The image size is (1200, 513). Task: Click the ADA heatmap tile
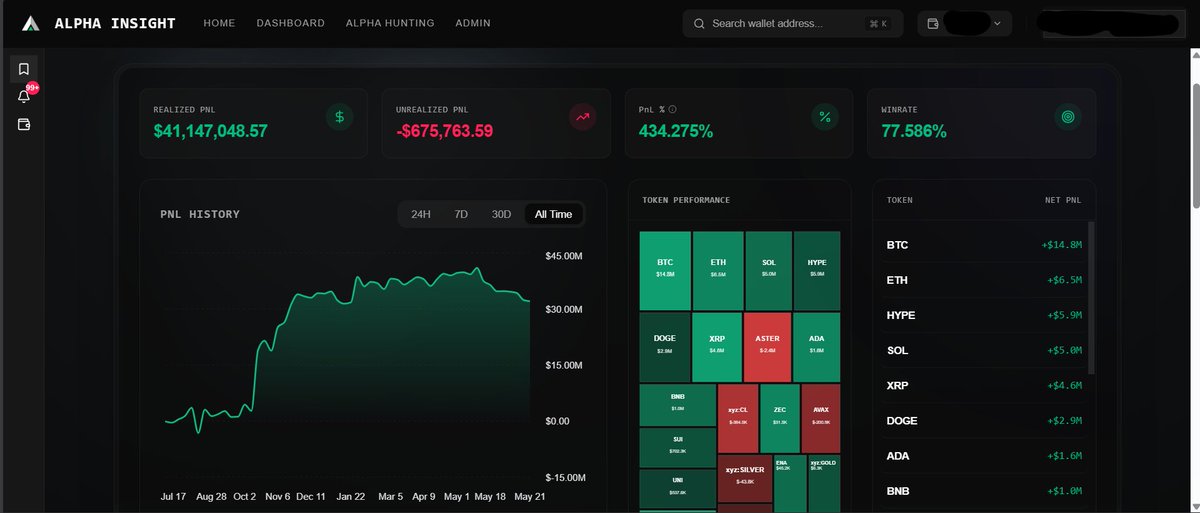click(817, 346)
